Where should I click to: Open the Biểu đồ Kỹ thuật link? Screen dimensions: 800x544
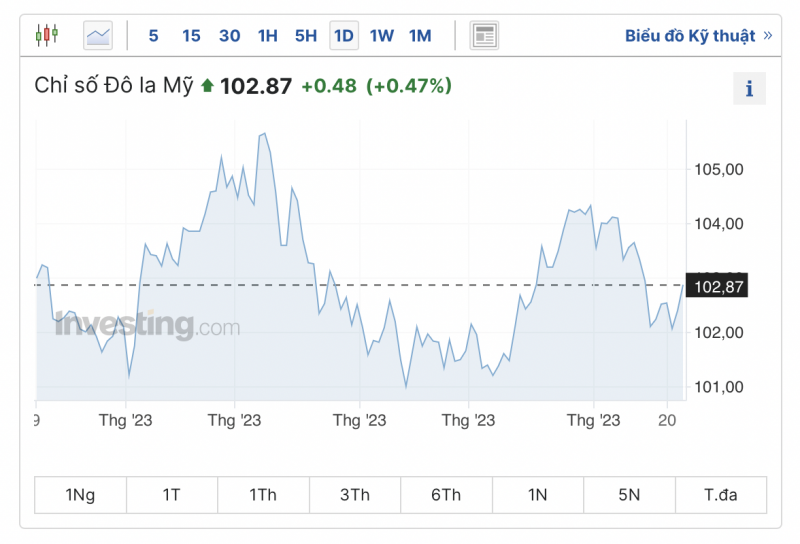(690, 36)
